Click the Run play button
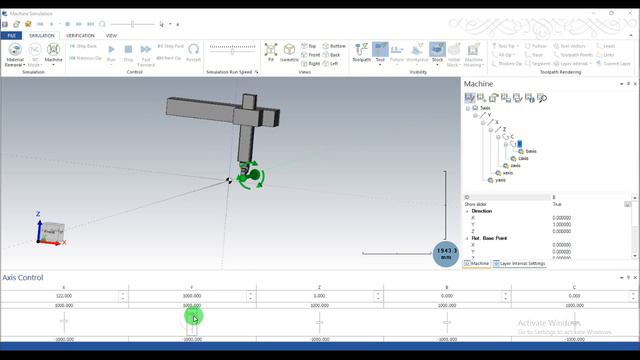 click(x=111, y=50)
